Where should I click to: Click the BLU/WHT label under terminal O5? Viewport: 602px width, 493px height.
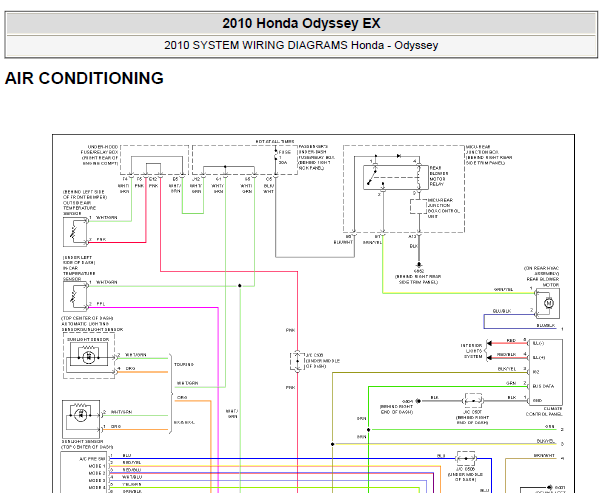click(268, 189)
